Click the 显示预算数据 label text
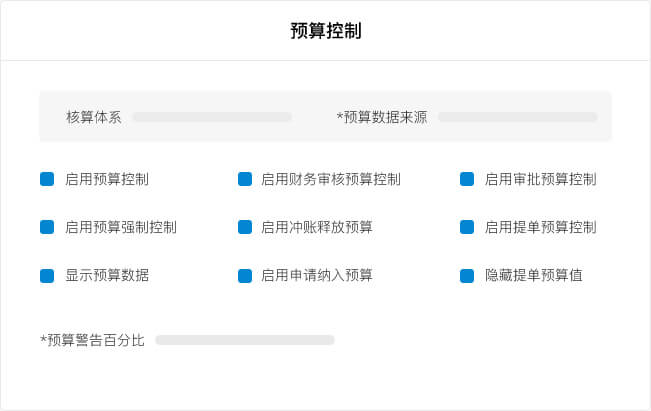The width and height of the screenshot is (651, 411). 107,276
